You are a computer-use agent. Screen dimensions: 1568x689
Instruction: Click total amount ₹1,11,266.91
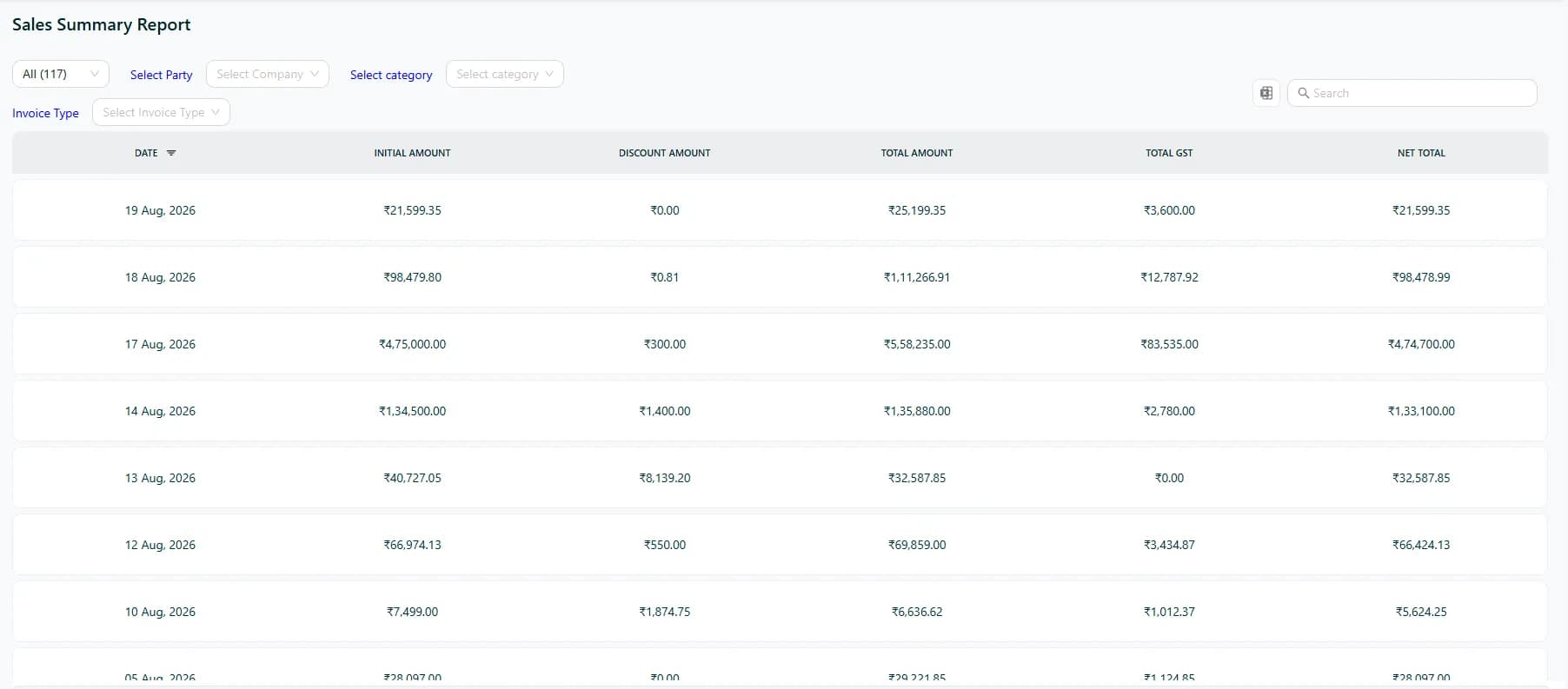tap(917, 277)
